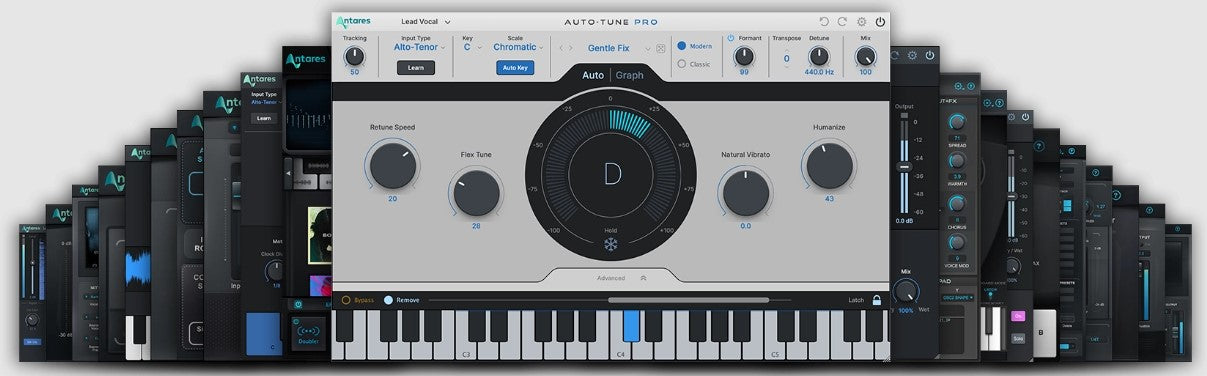Screen dimensions: 1207x376
Task: Click the pink On button in right plugin
Action: pyautogui.click(x=1018, y=315)
